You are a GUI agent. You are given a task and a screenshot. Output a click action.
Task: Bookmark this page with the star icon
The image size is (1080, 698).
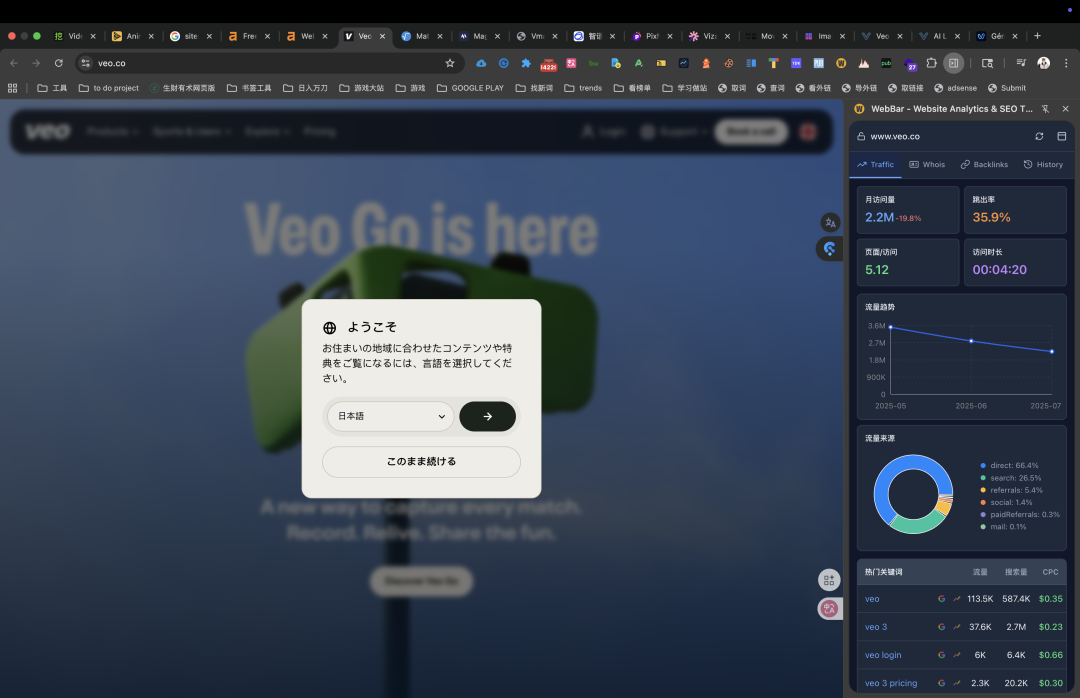coord(450,63)
